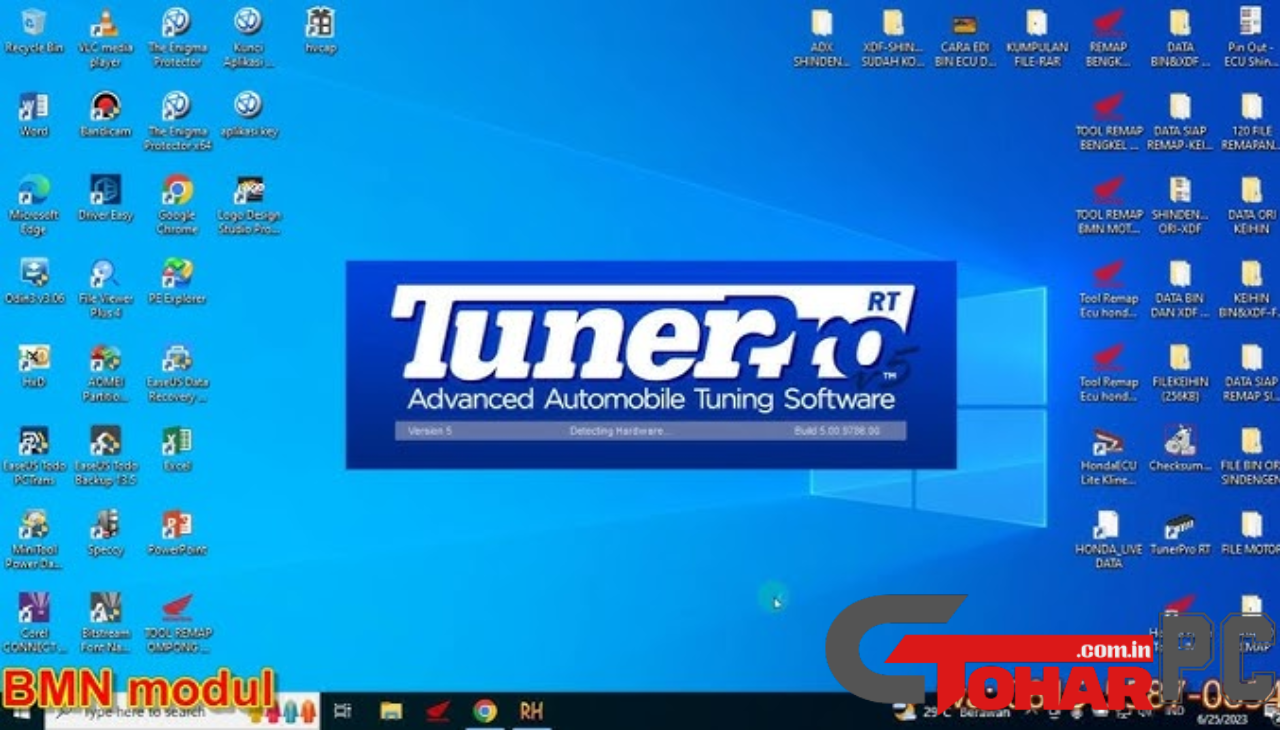Select TOOL REMAP BENGKEL shortcut

(x=1108, y=122)
